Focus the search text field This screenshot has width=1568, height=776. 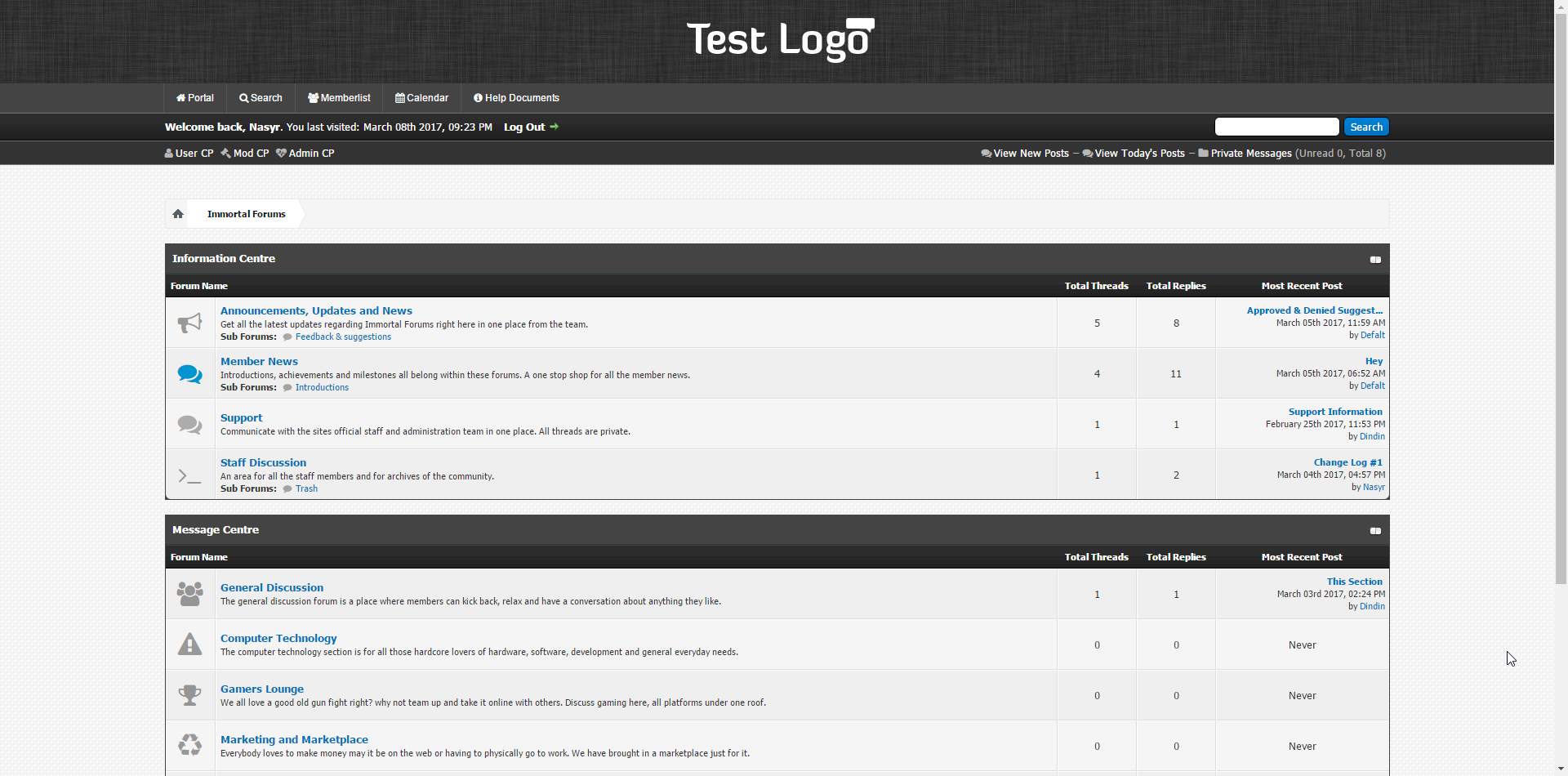pyautogui.click(x=1276, y=127)
